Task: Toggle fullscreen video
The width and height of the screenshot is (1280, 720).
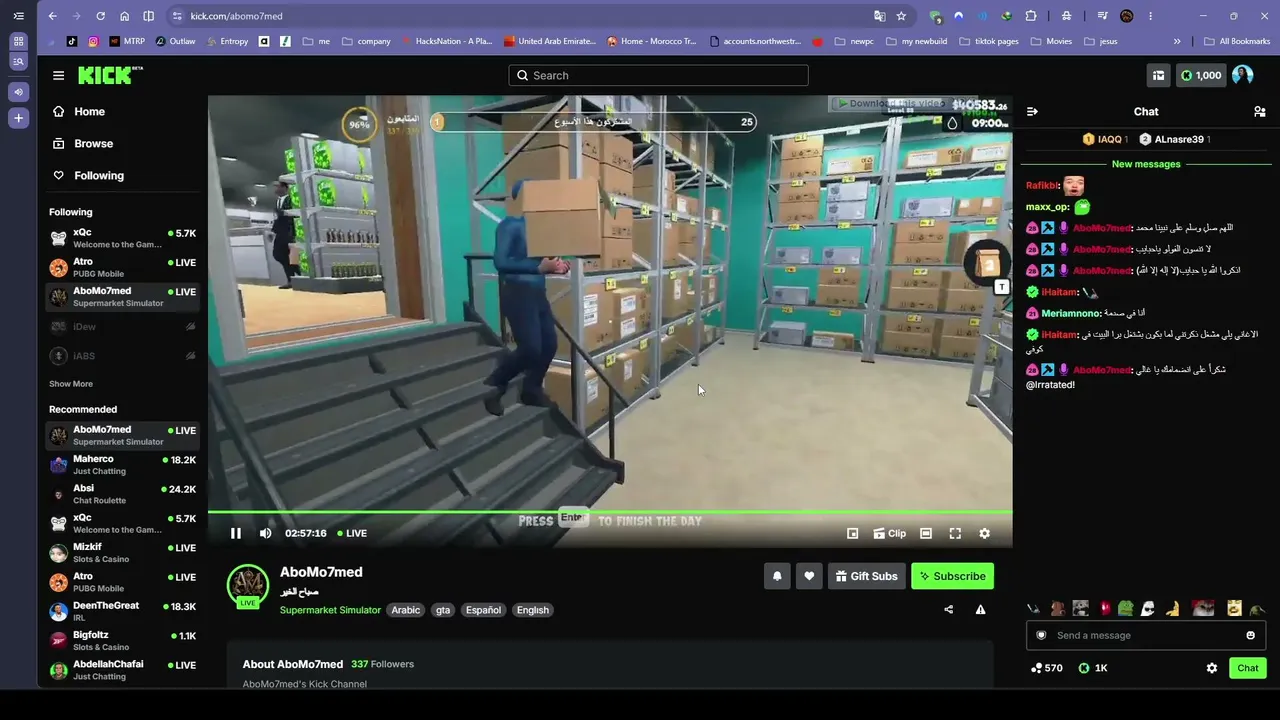Action: pyautogui.click(x=955, y=533)
